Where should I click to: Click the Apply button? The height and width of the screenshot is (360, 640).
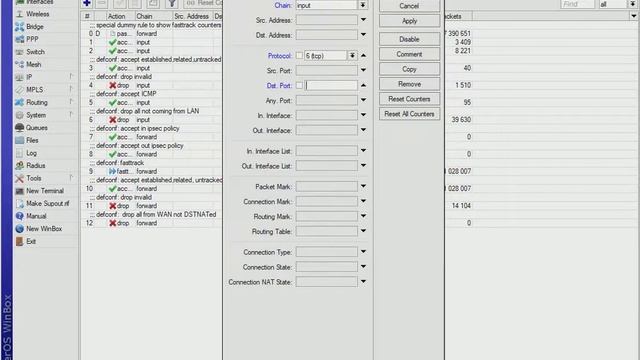409,21
